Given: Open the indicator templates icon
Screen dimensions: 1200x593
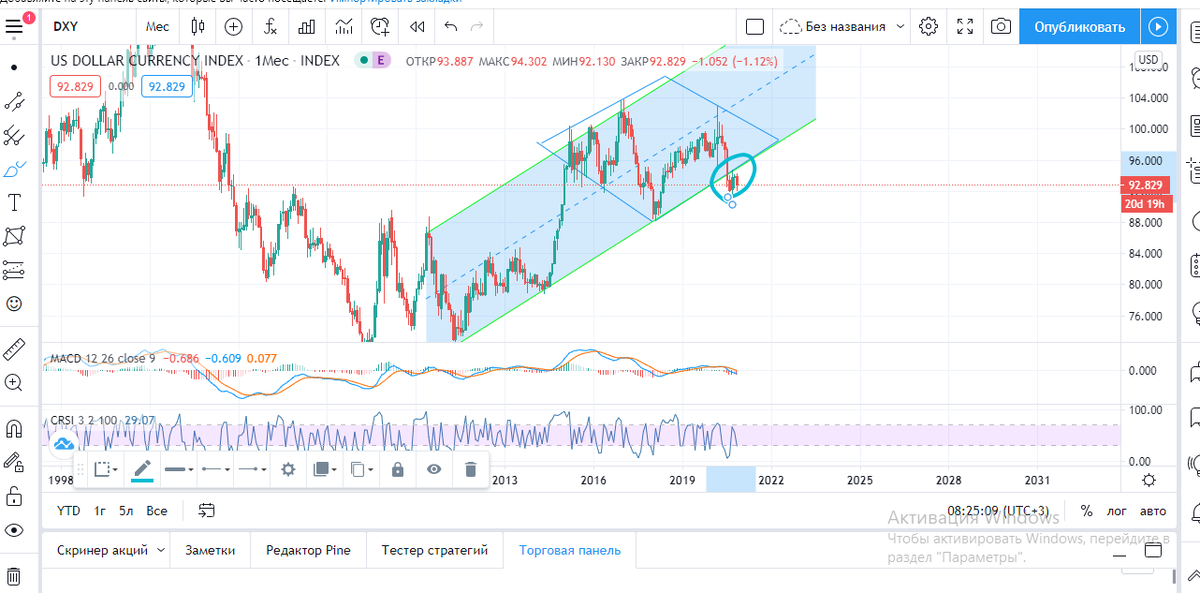Looking at the screenshot, I should [343, 26].
